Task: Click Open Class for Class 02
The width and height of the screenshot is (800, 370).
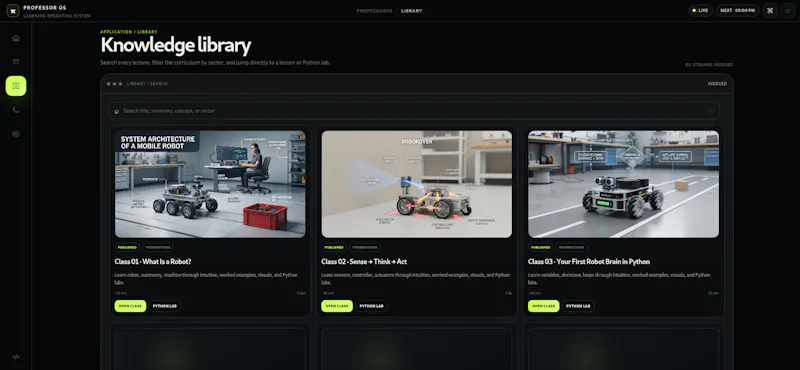Action: [337, 306]
